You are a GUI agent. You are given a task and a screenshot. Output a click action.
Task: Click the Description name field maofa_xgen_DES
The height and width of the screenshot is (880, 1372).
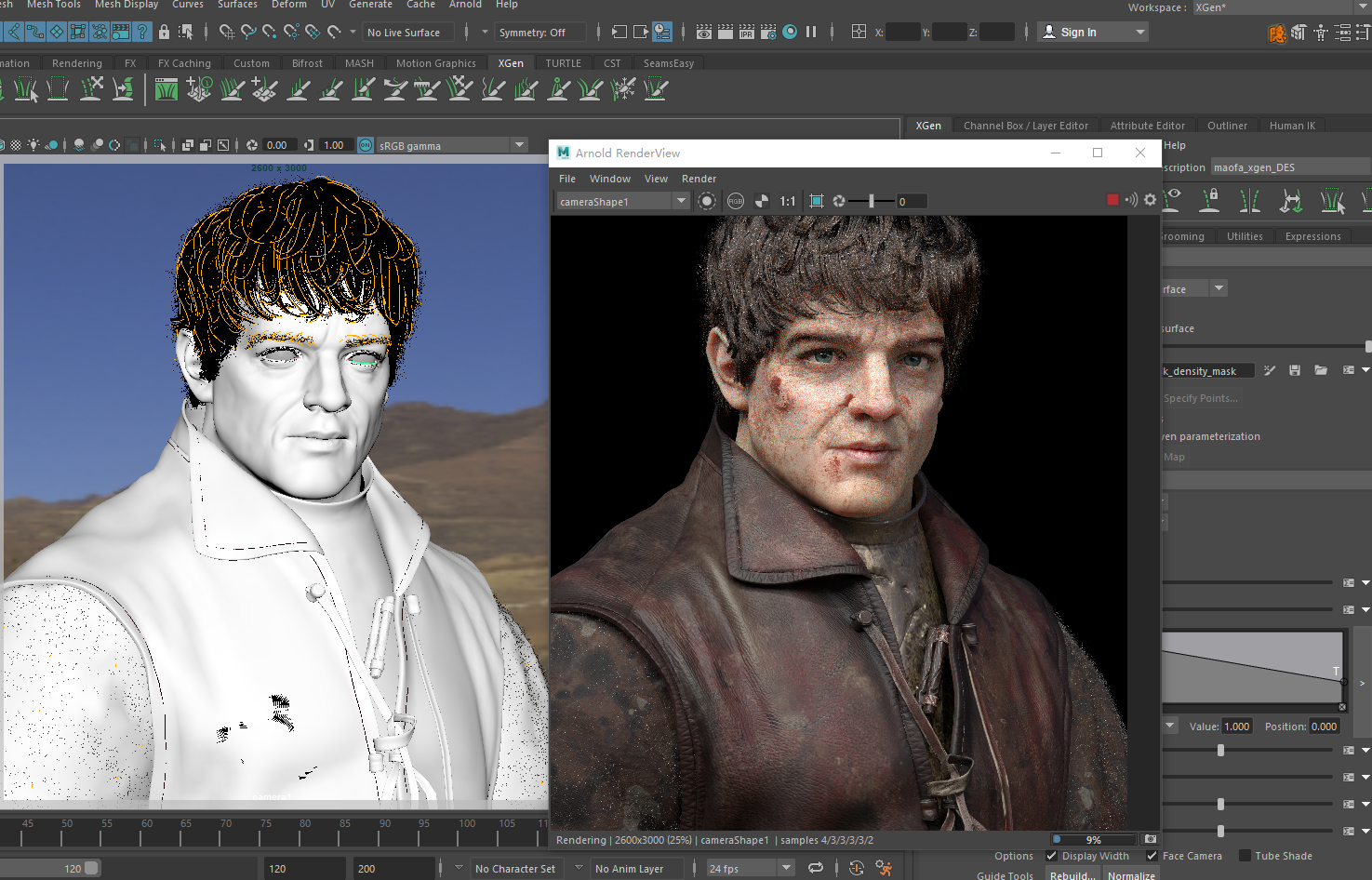(1290, 167)
